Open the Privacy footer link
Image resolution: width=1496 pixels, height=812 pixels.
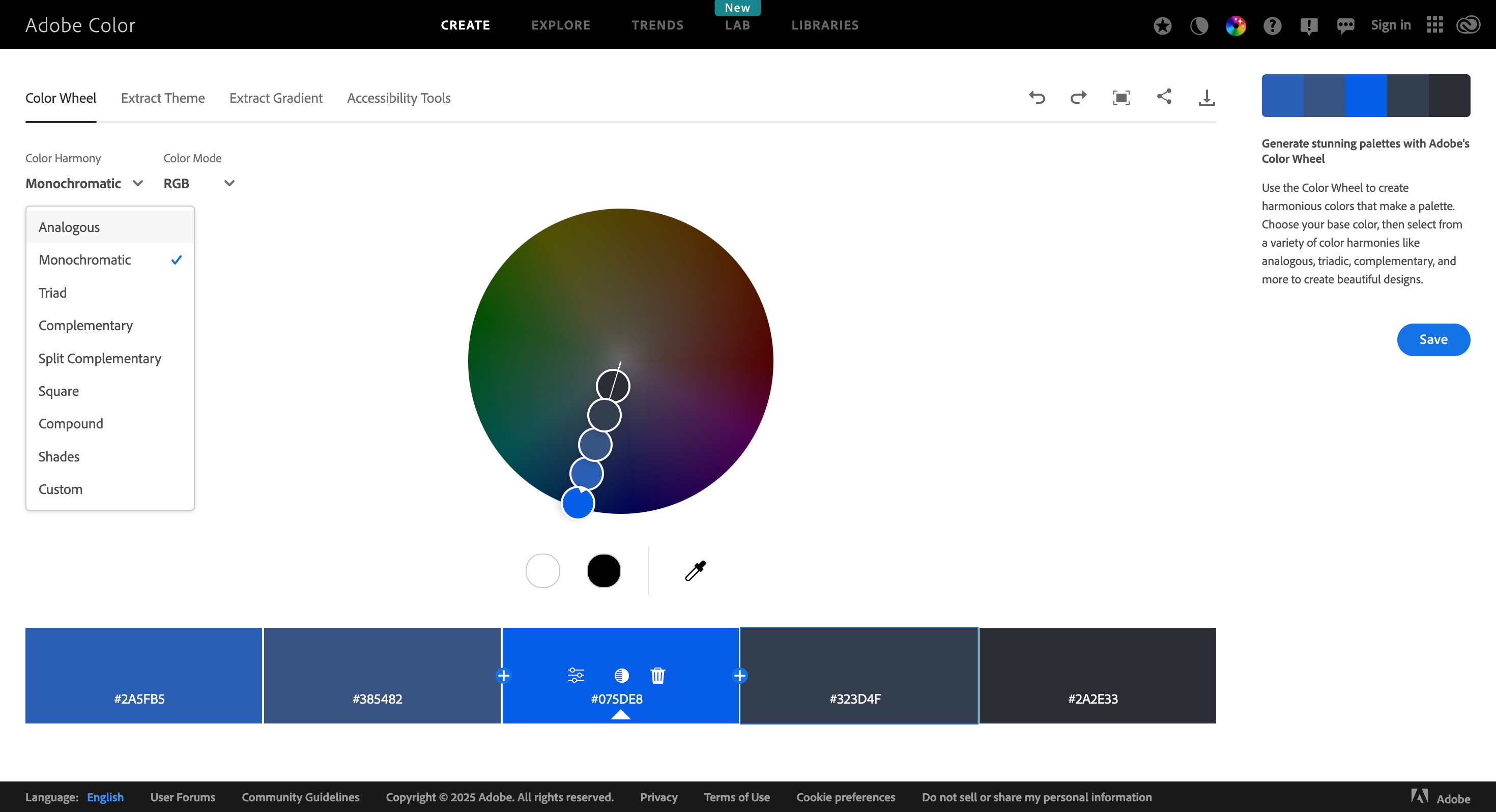click(x=658, y=797)
